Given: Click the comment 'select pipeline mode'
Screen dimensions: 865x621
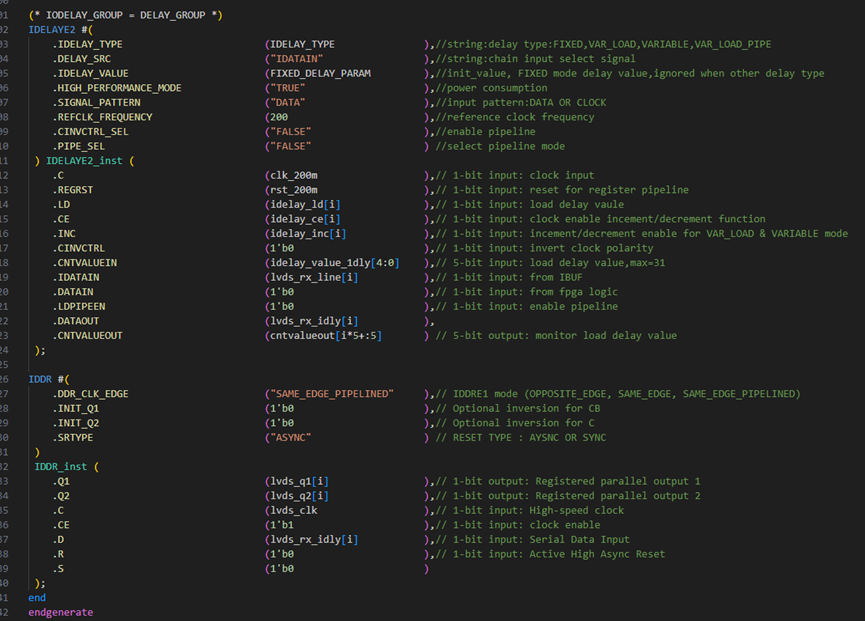Looking at the screenshot, I should [506, 147].
